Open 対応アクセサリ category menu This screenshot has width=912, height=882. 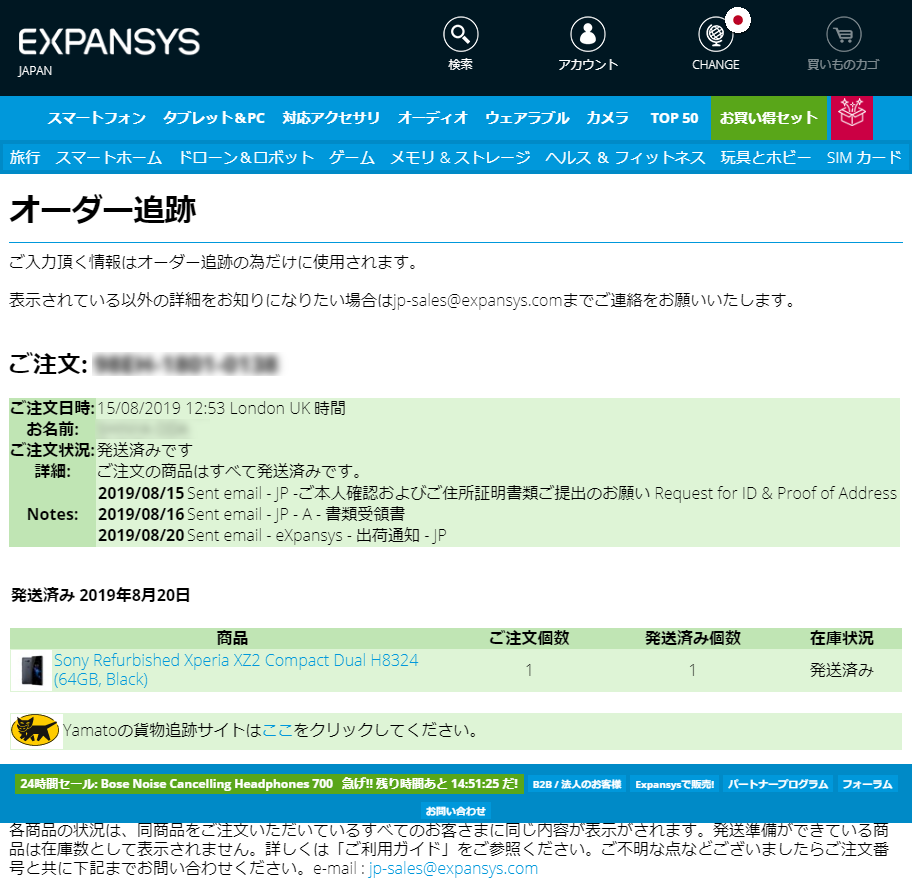pyautogui.click(x=331, y=118)
